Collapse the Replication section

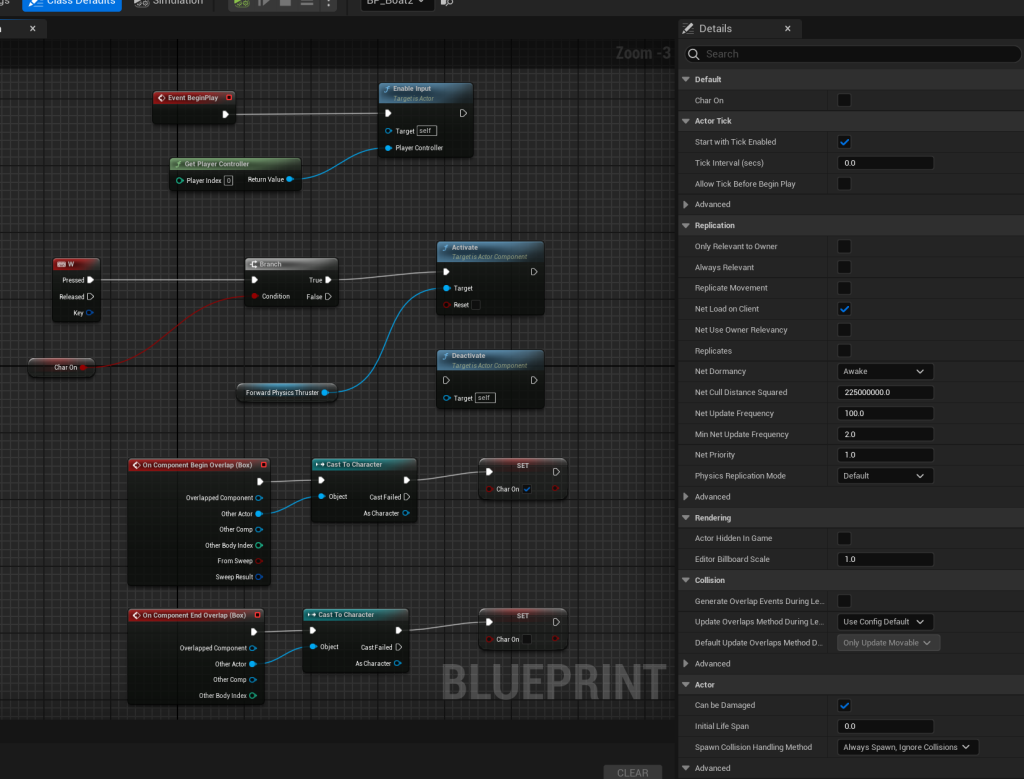[x=686, y=226]
